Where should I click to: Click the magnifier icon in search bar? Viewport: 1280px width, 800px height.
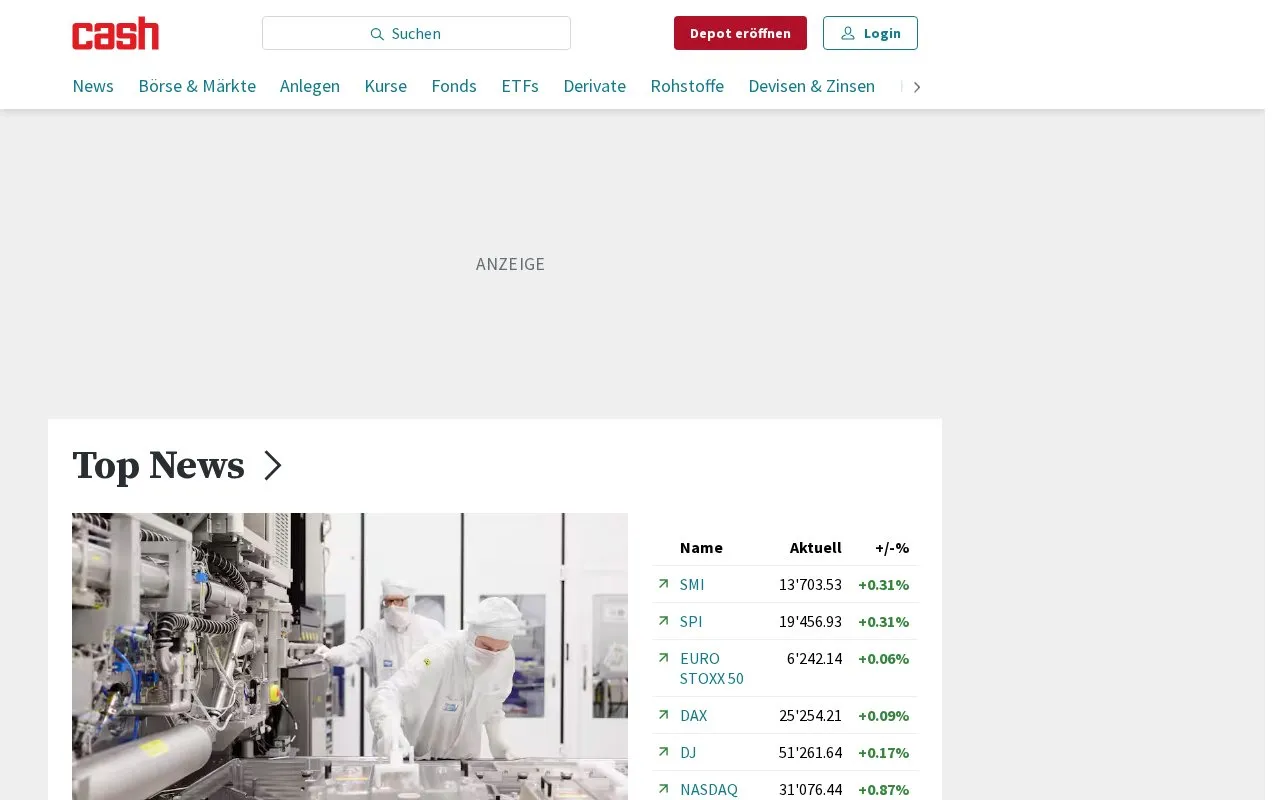[x=377, y=34]
